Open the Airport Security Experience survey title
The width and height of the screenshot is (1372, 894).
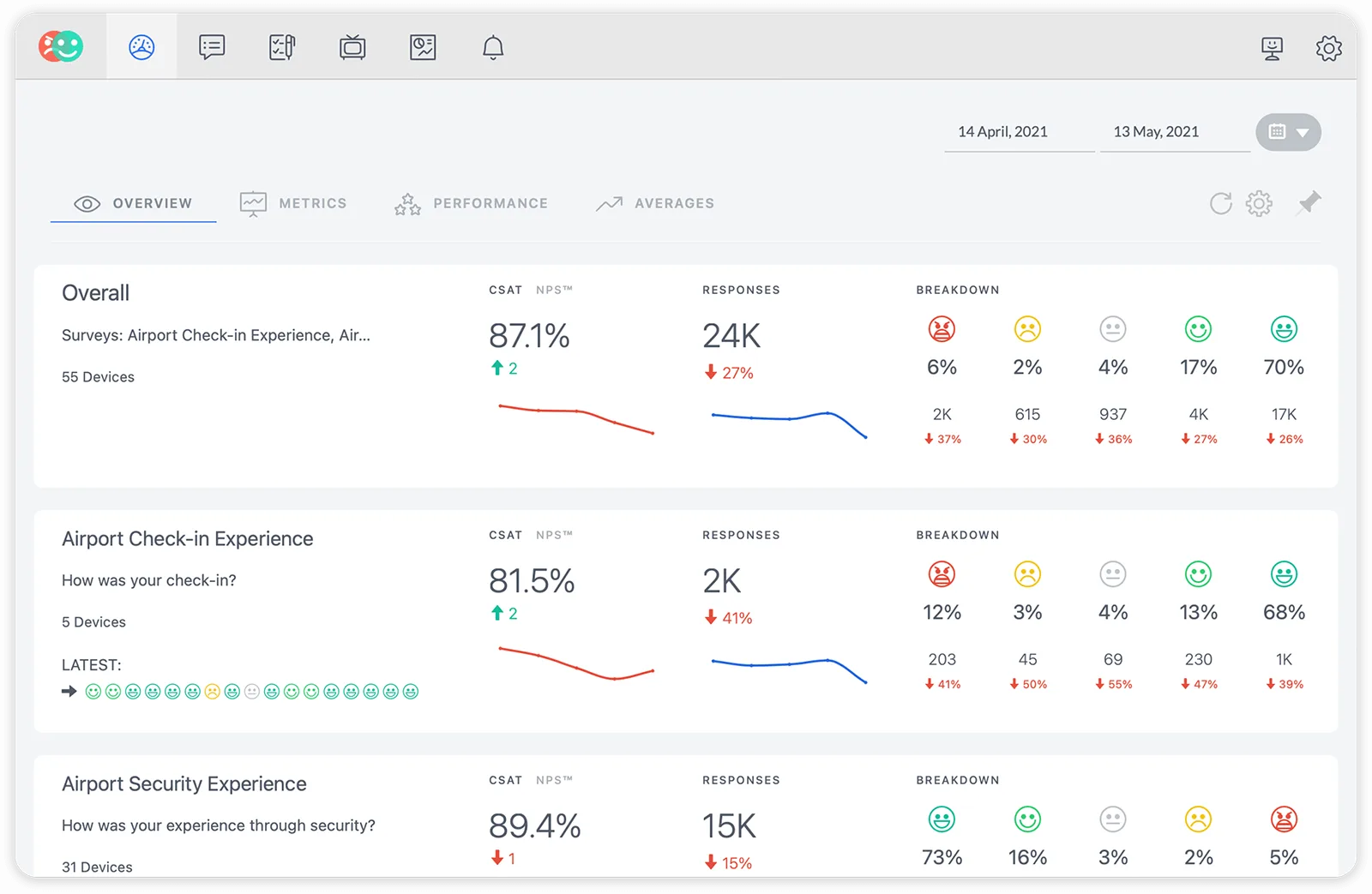point(184,783)
